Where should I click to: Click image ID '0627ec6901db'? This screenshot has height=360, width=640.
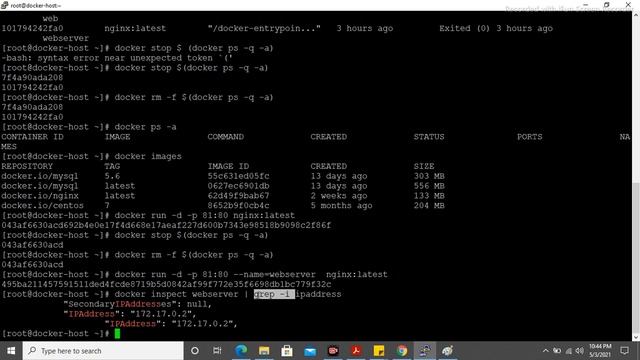[x=238, y=186]
